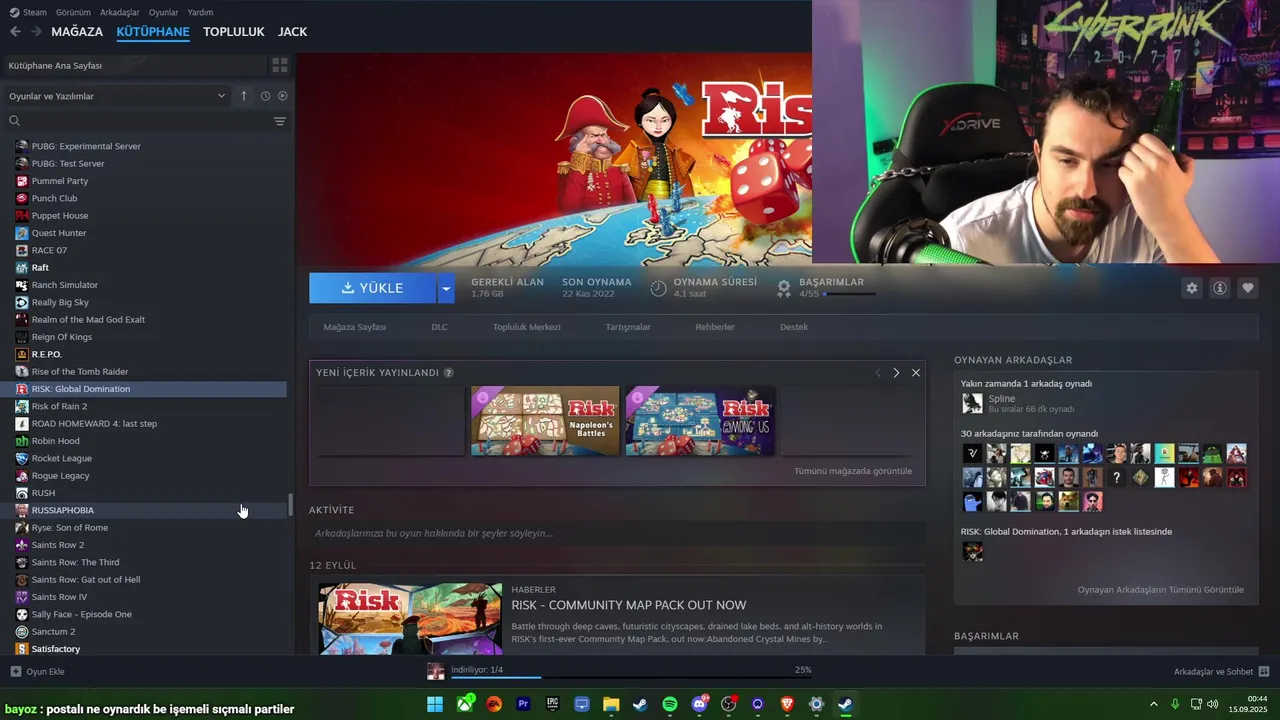This screenshot has width=1280, height=720.
Task: Click Oynayan Arkadaşların Tümünü Görüntüle
Action: pos(1161,590)
